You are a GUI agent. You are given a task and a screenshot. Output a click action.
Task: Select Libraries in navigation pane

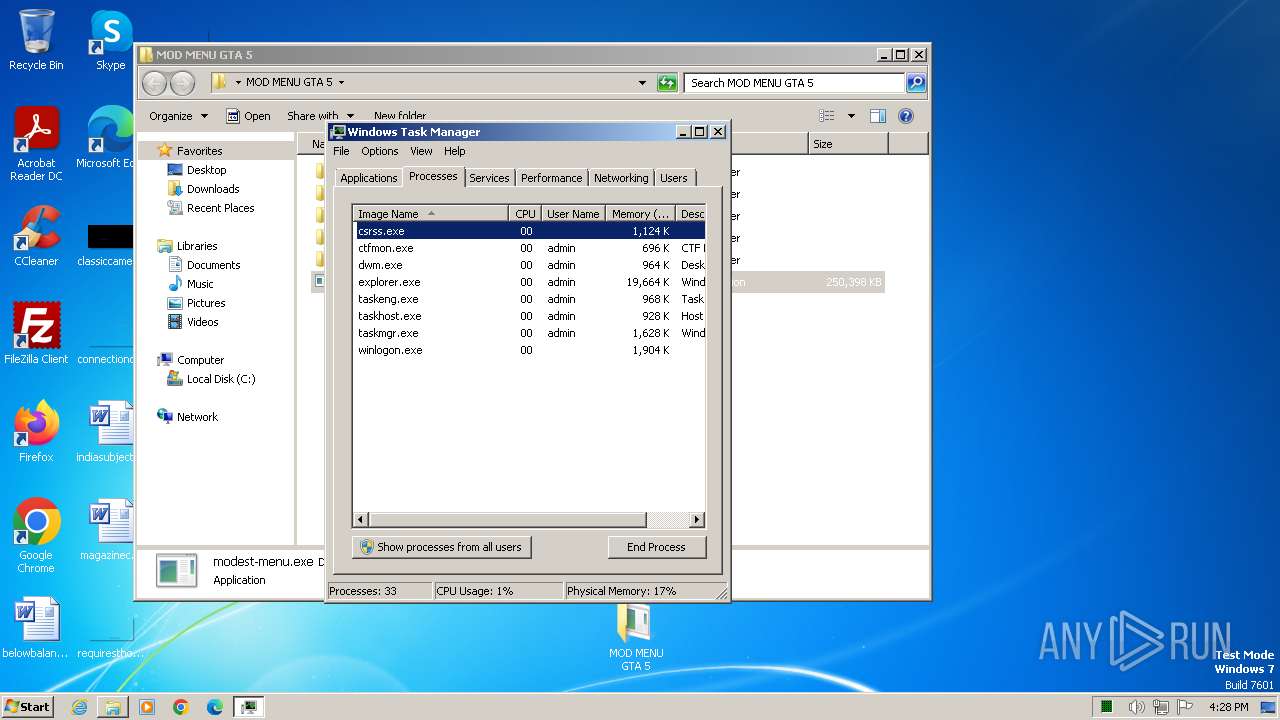(x=197, y=246)
